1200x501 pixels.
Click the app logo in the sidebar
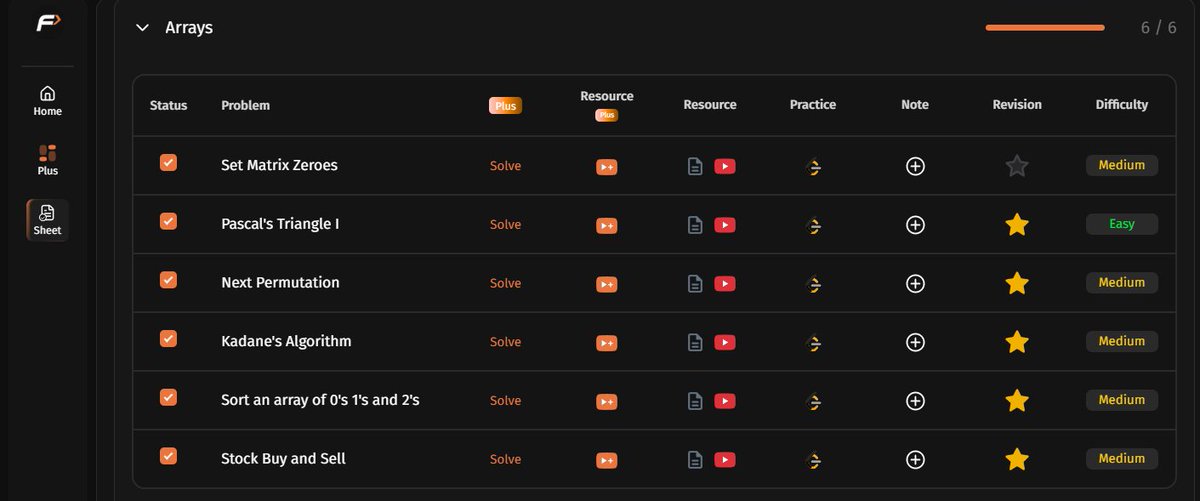48,24
